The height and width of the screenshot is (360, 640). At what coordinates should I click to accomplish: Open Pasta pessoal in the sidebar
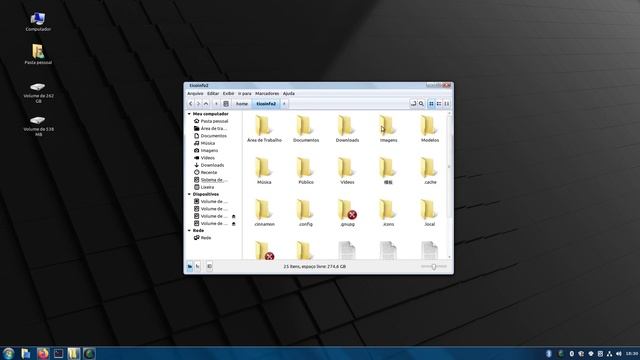(x=211, y=121)
